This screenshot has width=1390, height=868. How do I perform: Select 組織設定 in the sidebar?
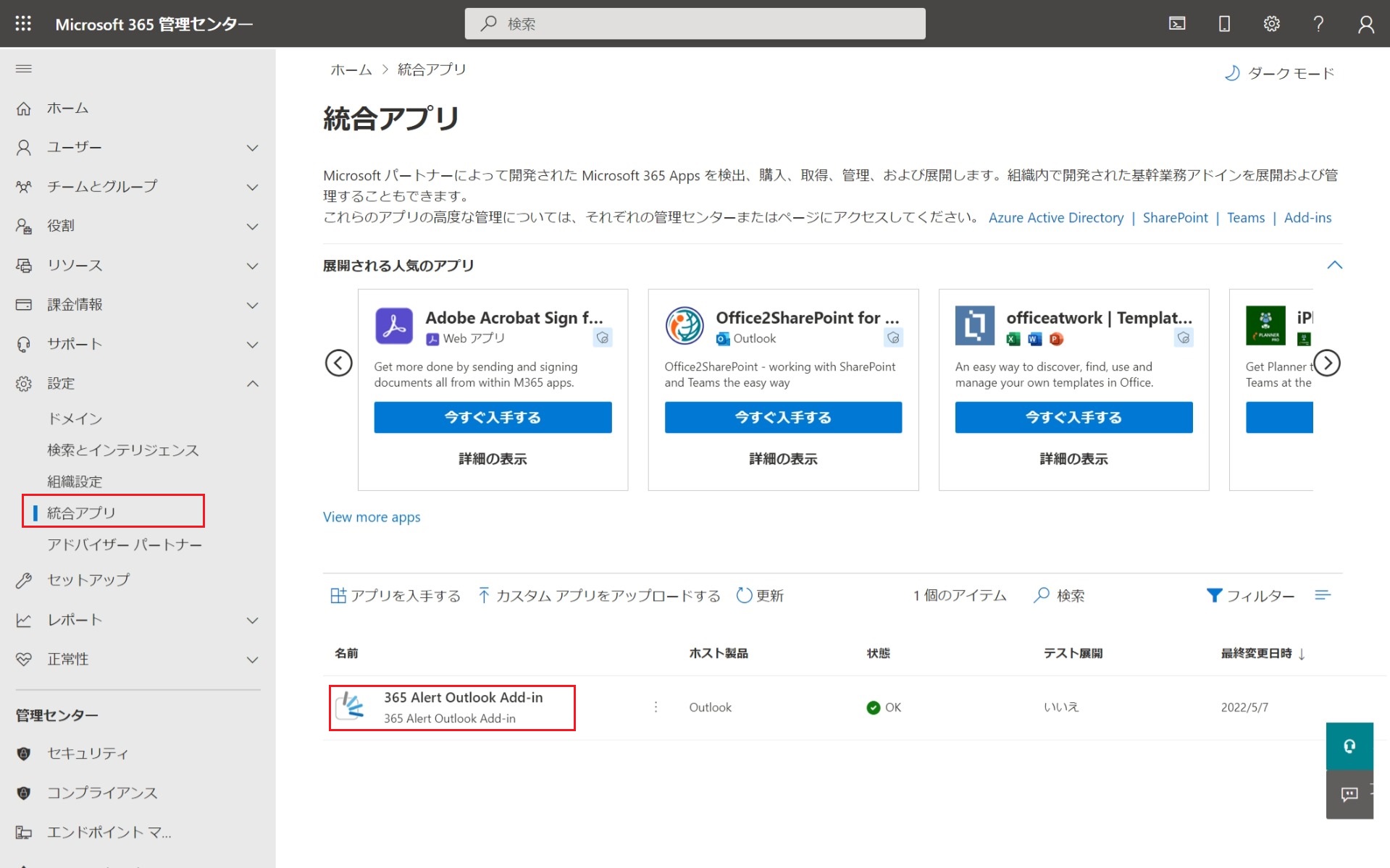[75, 481]
